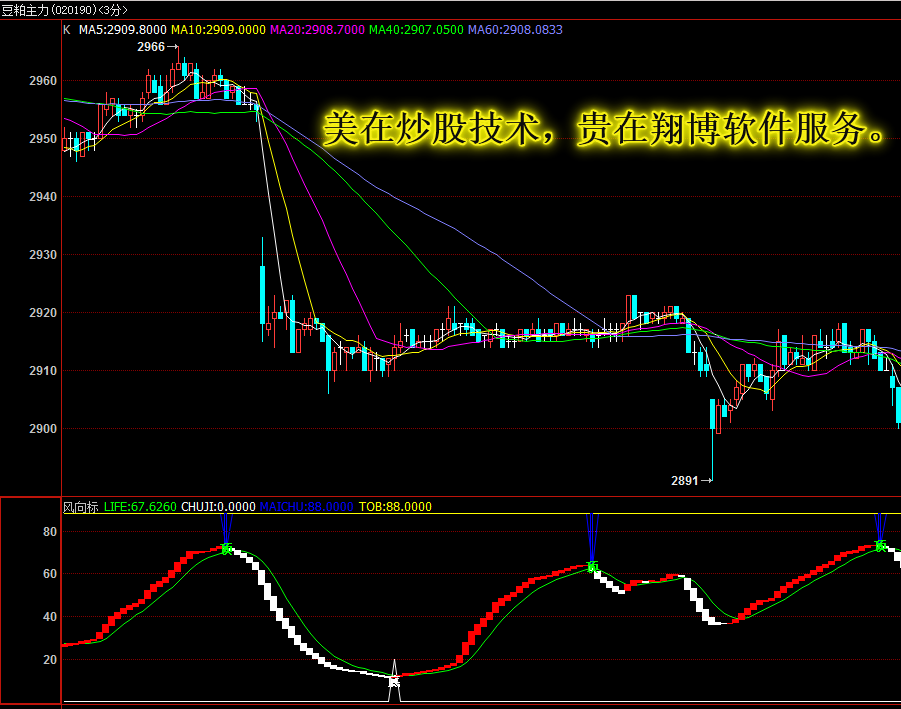901x709 pixels.
Task: Click the 2940 price axis label
Action: [43, 197]
